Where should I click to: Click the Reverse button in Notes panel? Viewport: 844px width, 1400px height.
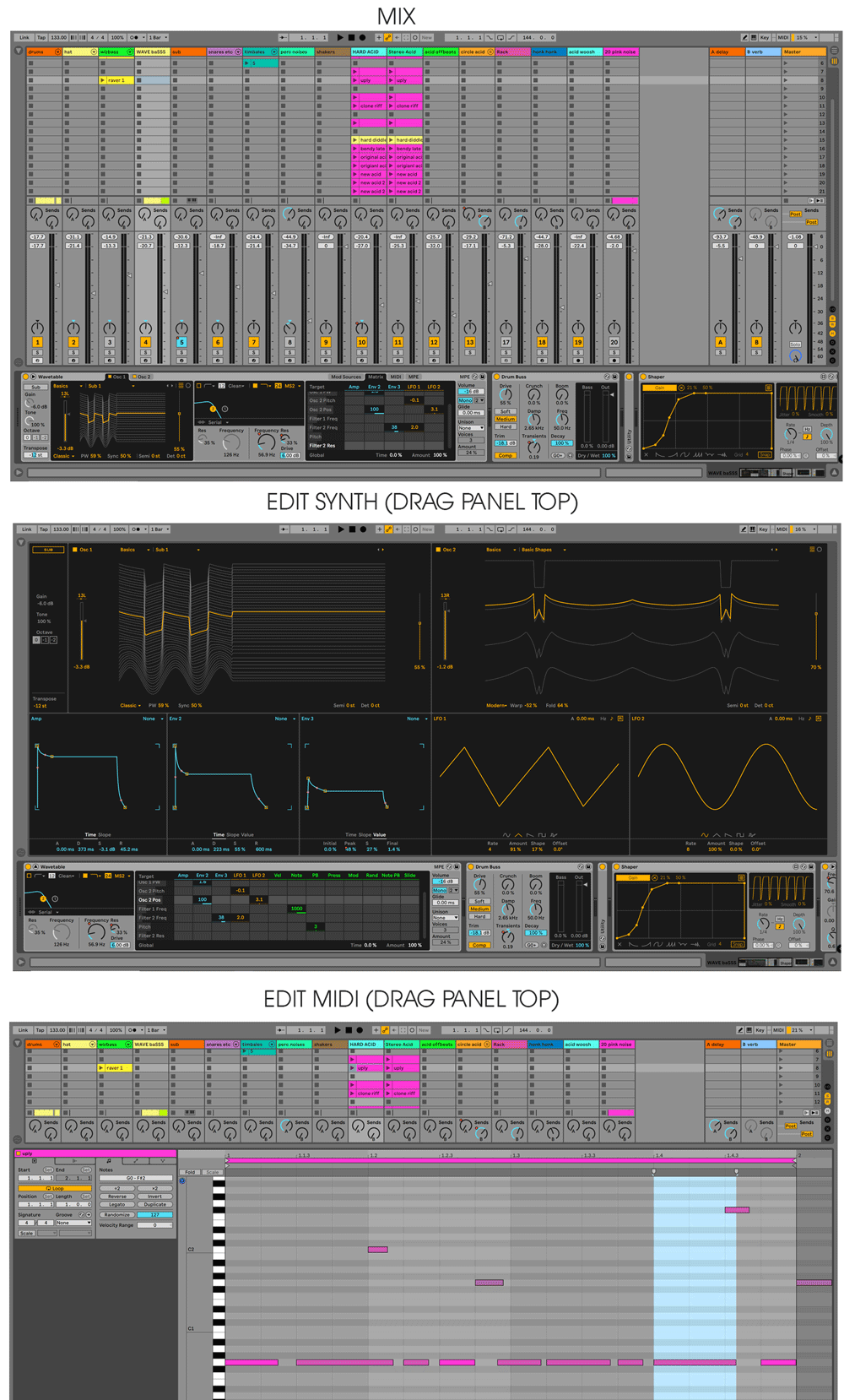pos(117,1197)
